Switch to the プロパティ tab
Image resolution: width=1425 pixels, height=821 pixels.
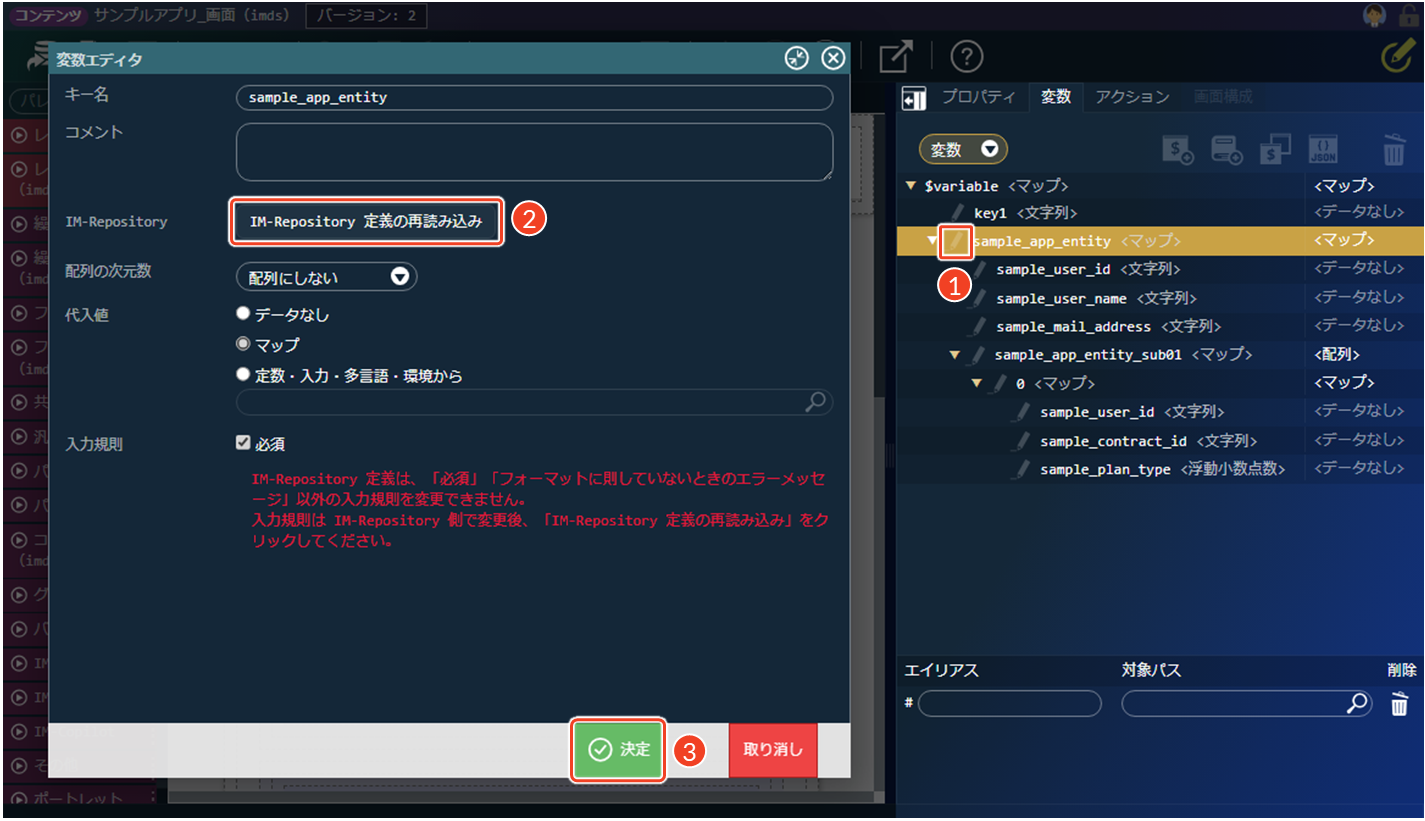tap(978, 97)
